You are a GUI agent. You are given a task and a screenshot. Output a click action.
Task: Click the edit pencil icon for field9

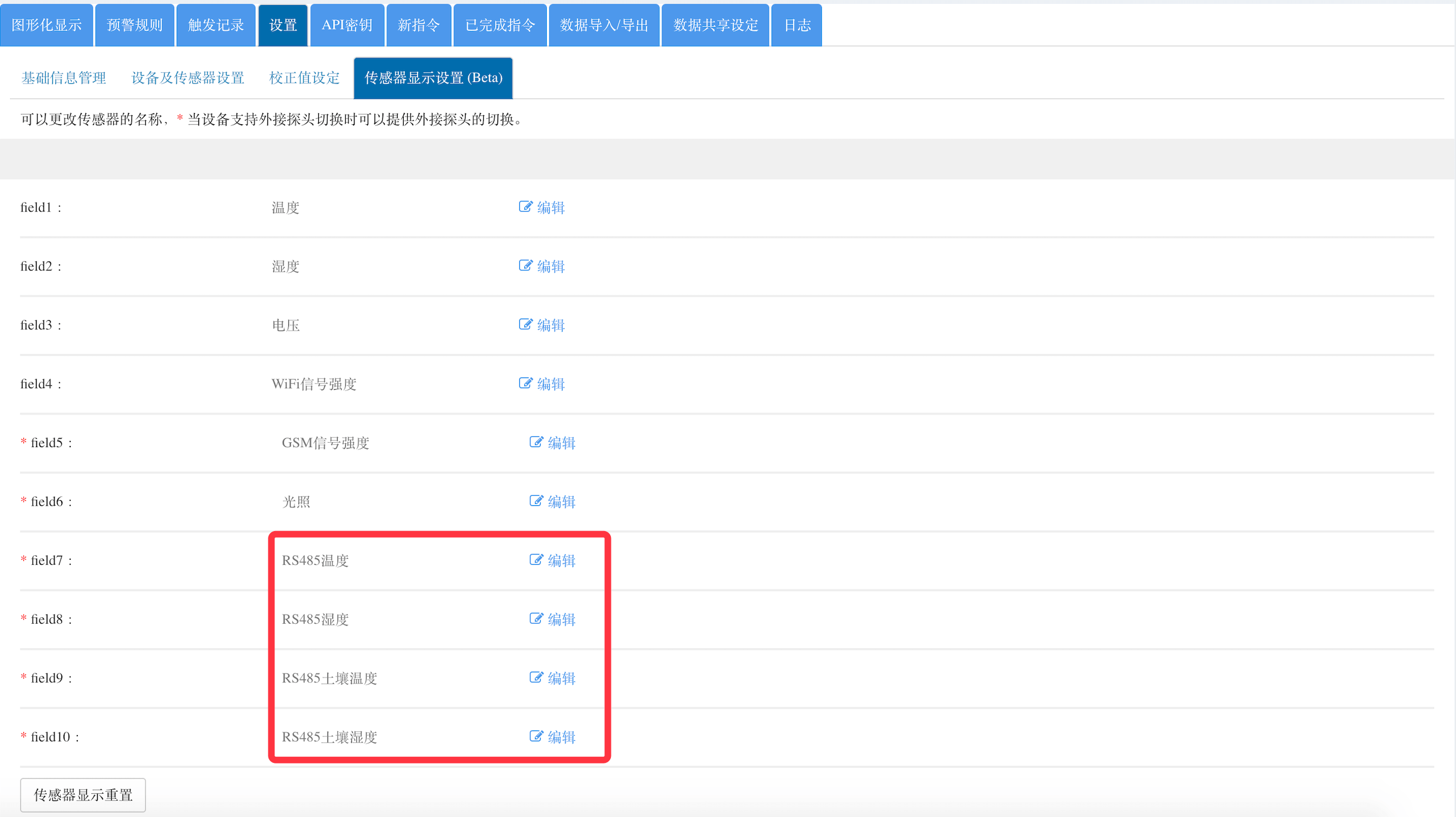click(536, 677)
